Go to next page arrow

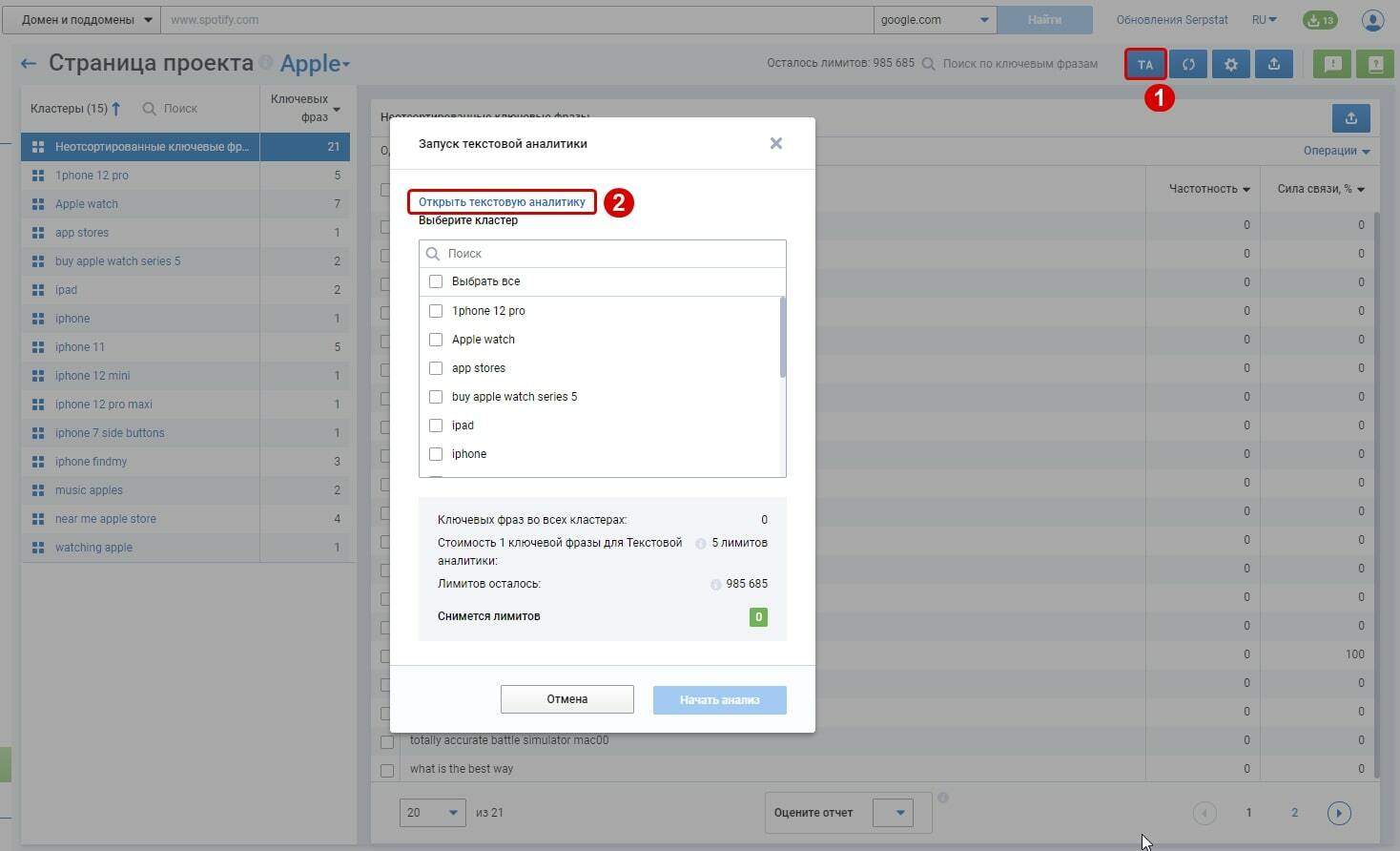(1338, 813)
